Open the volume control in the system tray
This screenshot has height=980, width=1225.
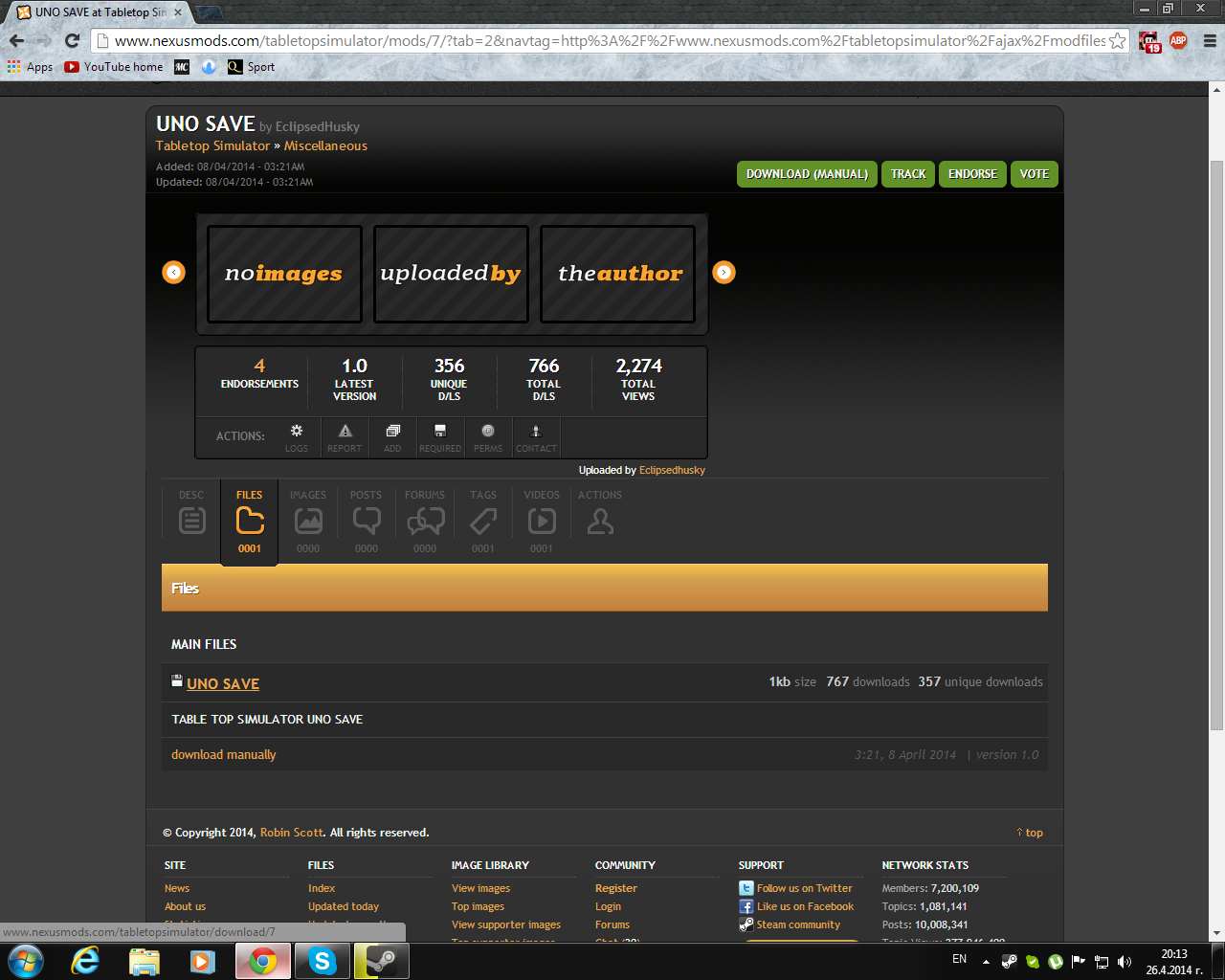1124,962
